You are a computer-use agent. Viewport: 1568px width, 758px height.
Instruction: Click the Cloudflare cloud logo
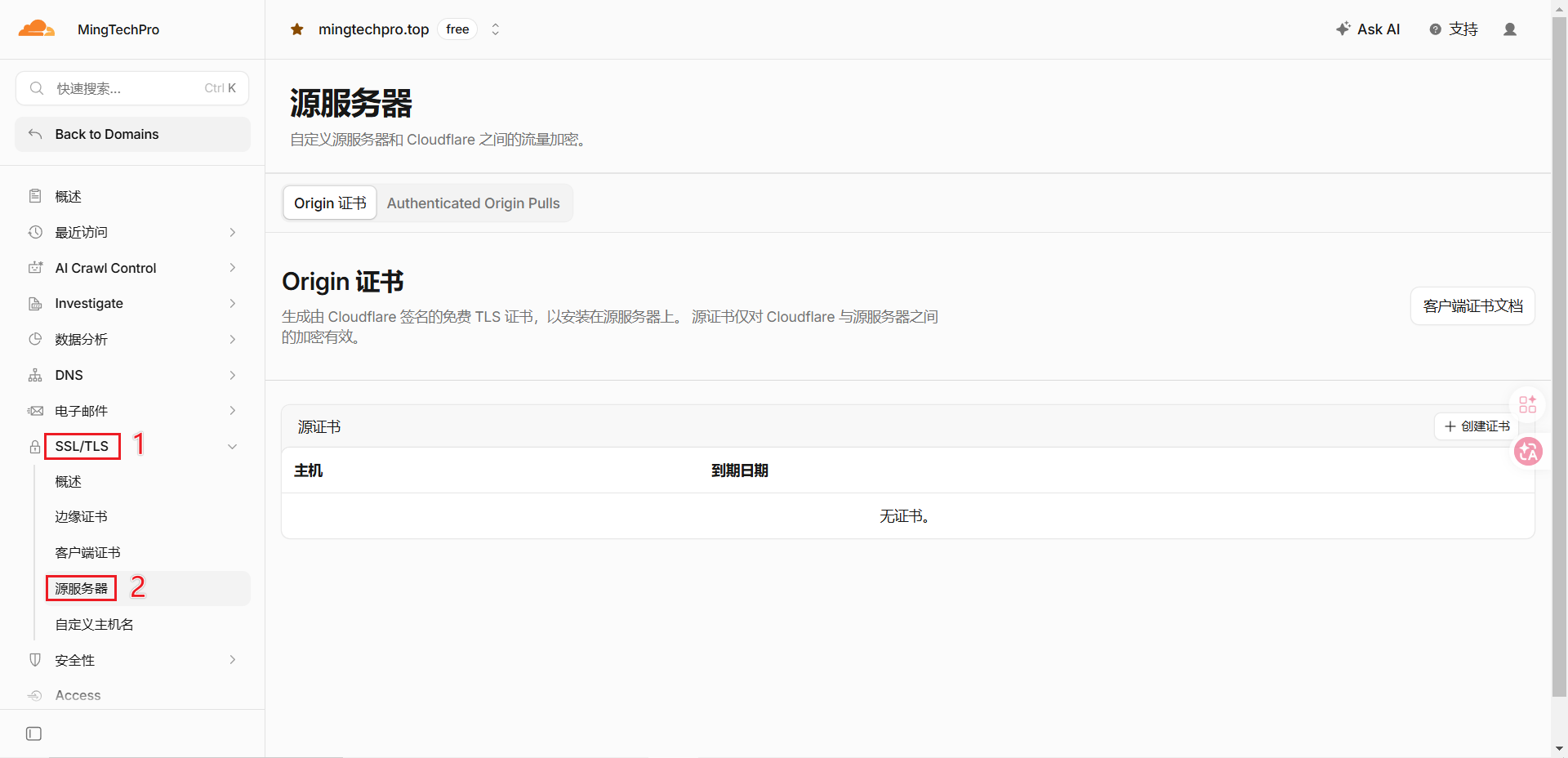[37, 29]
